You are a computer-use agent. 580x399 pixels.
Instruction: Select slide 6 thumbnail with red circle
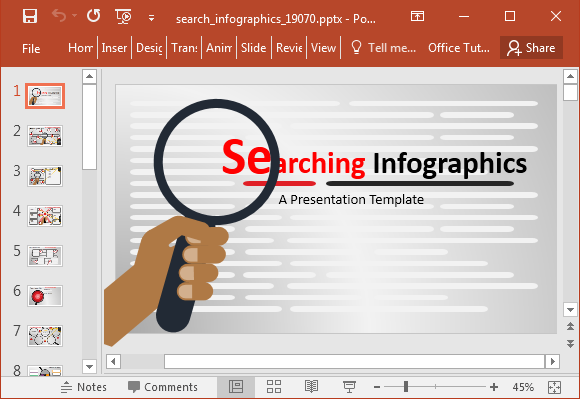click(45, 296)
